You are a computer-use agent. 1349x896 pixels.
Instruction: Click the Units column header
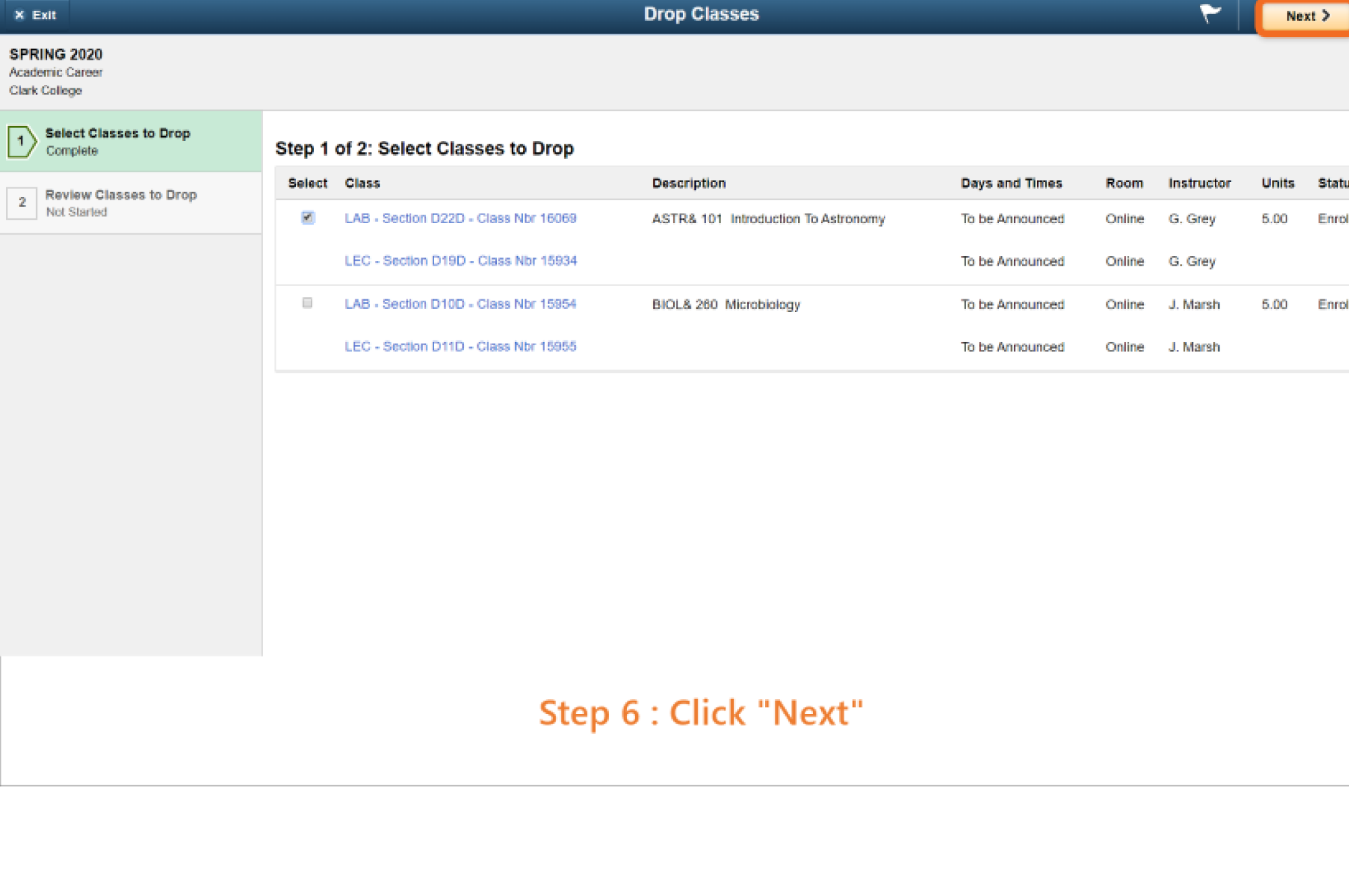1278,183
